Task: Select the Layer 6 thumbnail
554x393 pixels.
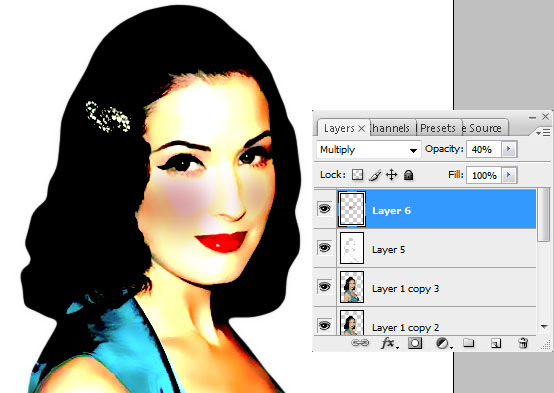Action: click(352, 209)
